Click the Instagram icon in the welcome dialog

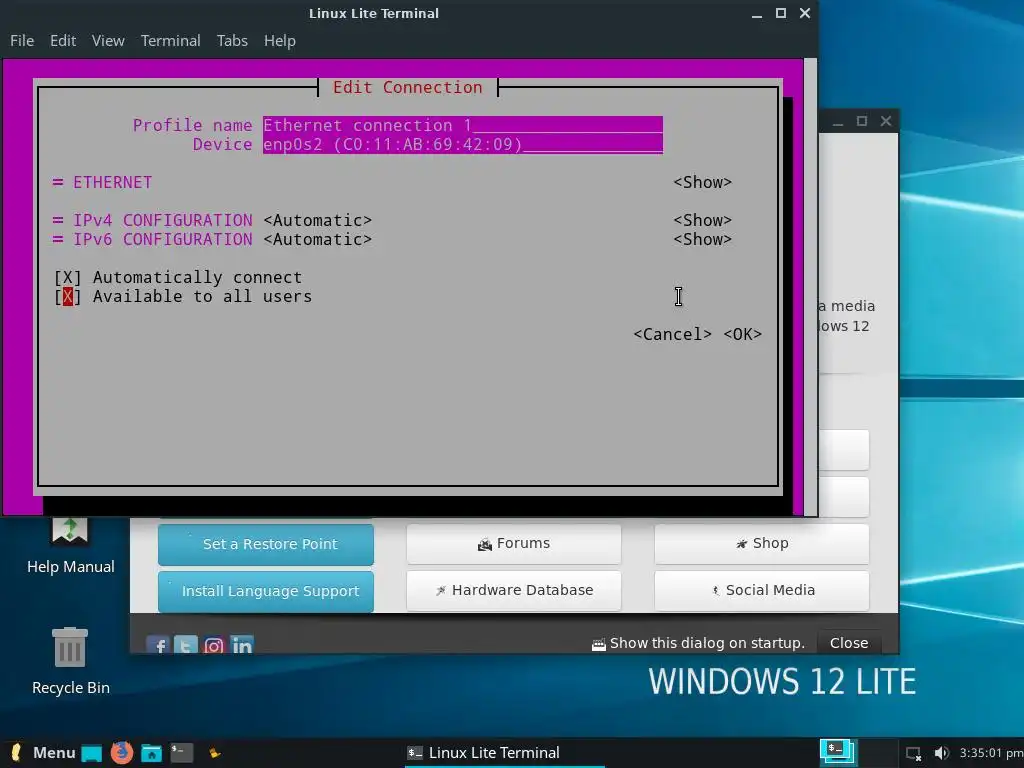point(214,645)
